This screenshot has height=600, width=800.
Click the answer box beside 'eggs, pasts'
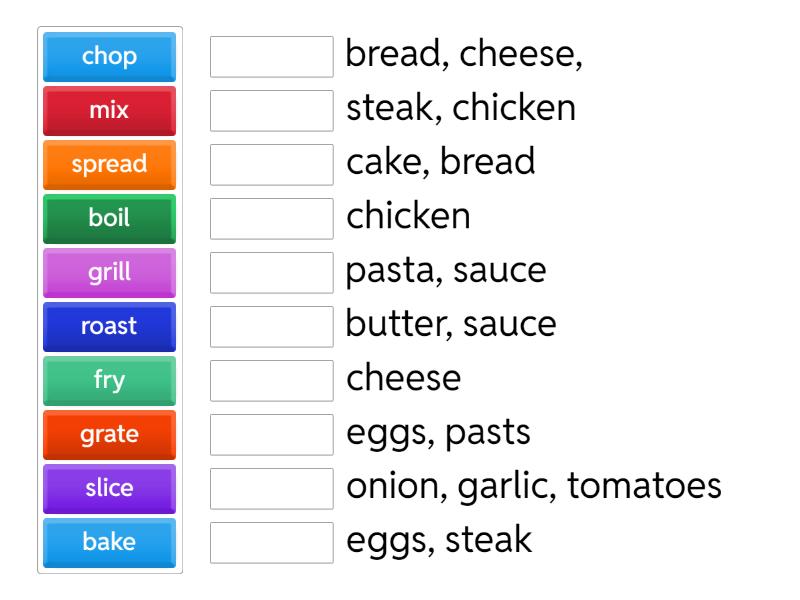pyautogui.click(x=272, y=434)
